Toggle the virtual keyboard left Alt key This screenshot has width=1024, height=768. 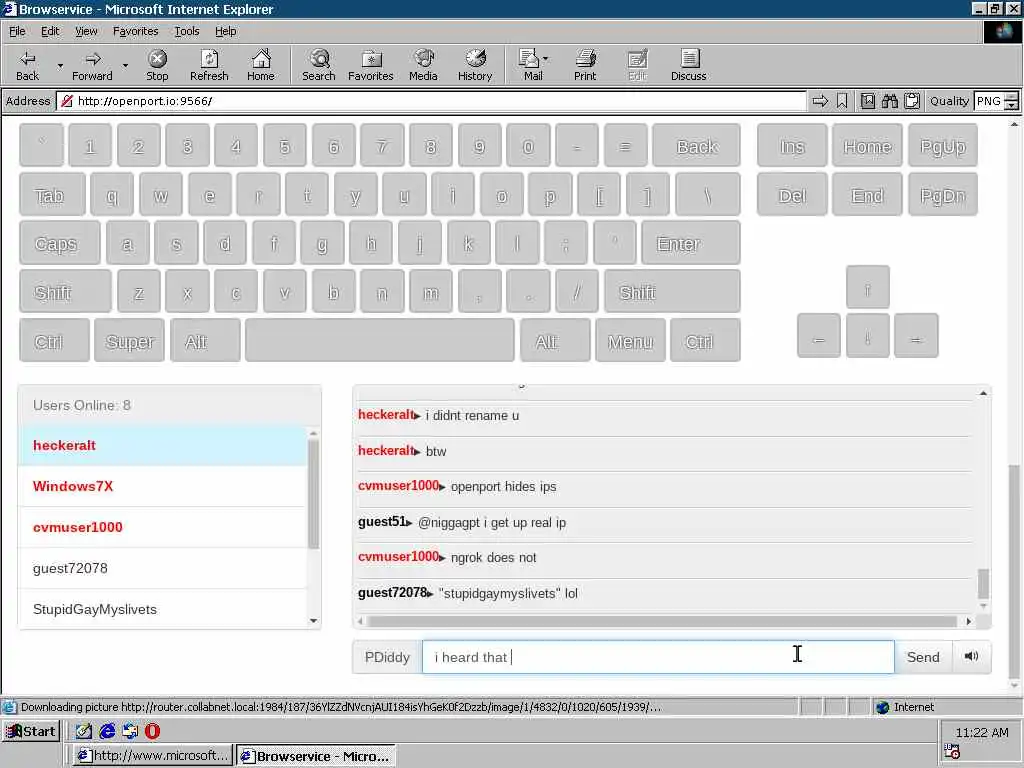point(205,340)
